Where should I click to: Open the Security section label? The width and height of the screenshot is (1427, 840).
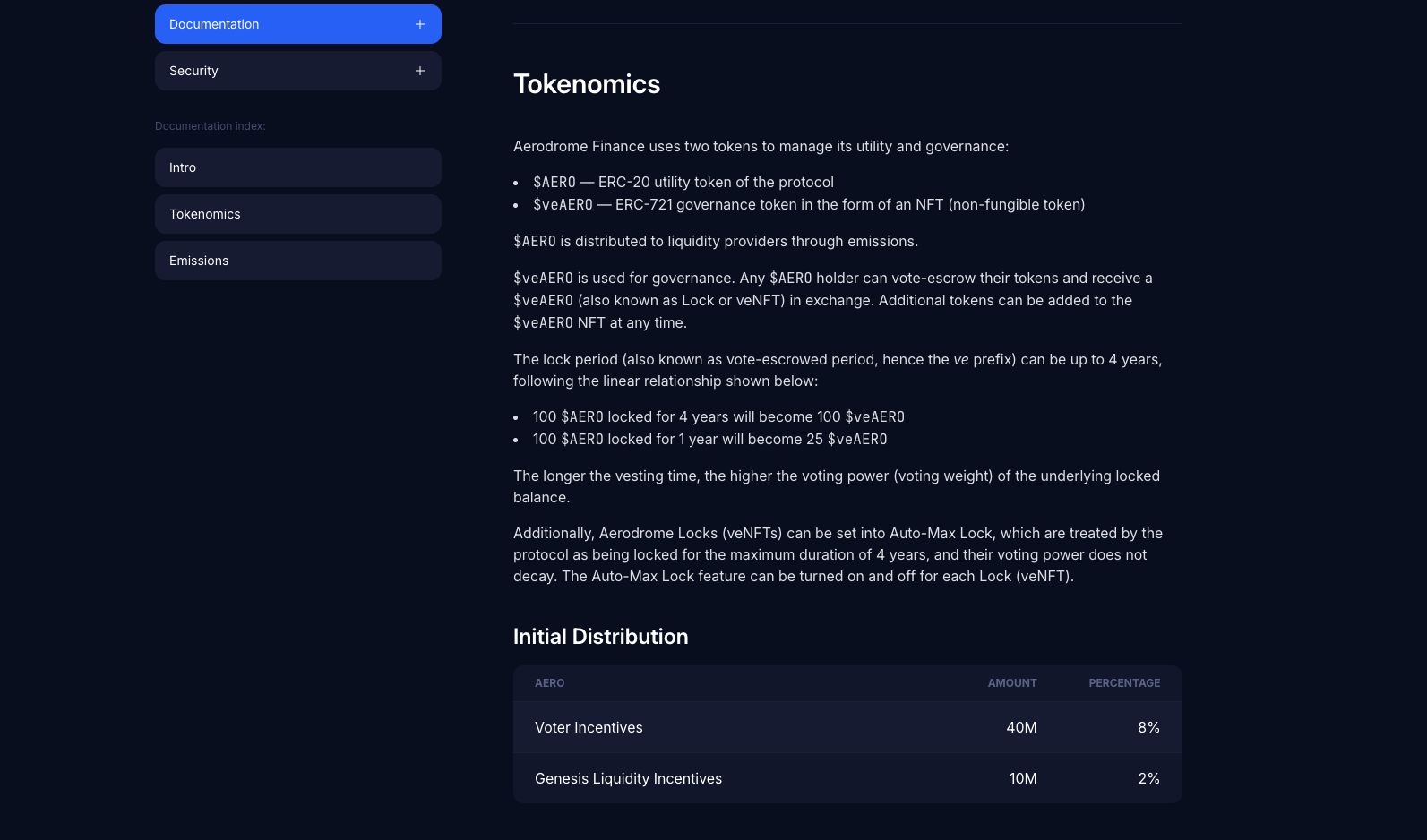tap(193, 71)
